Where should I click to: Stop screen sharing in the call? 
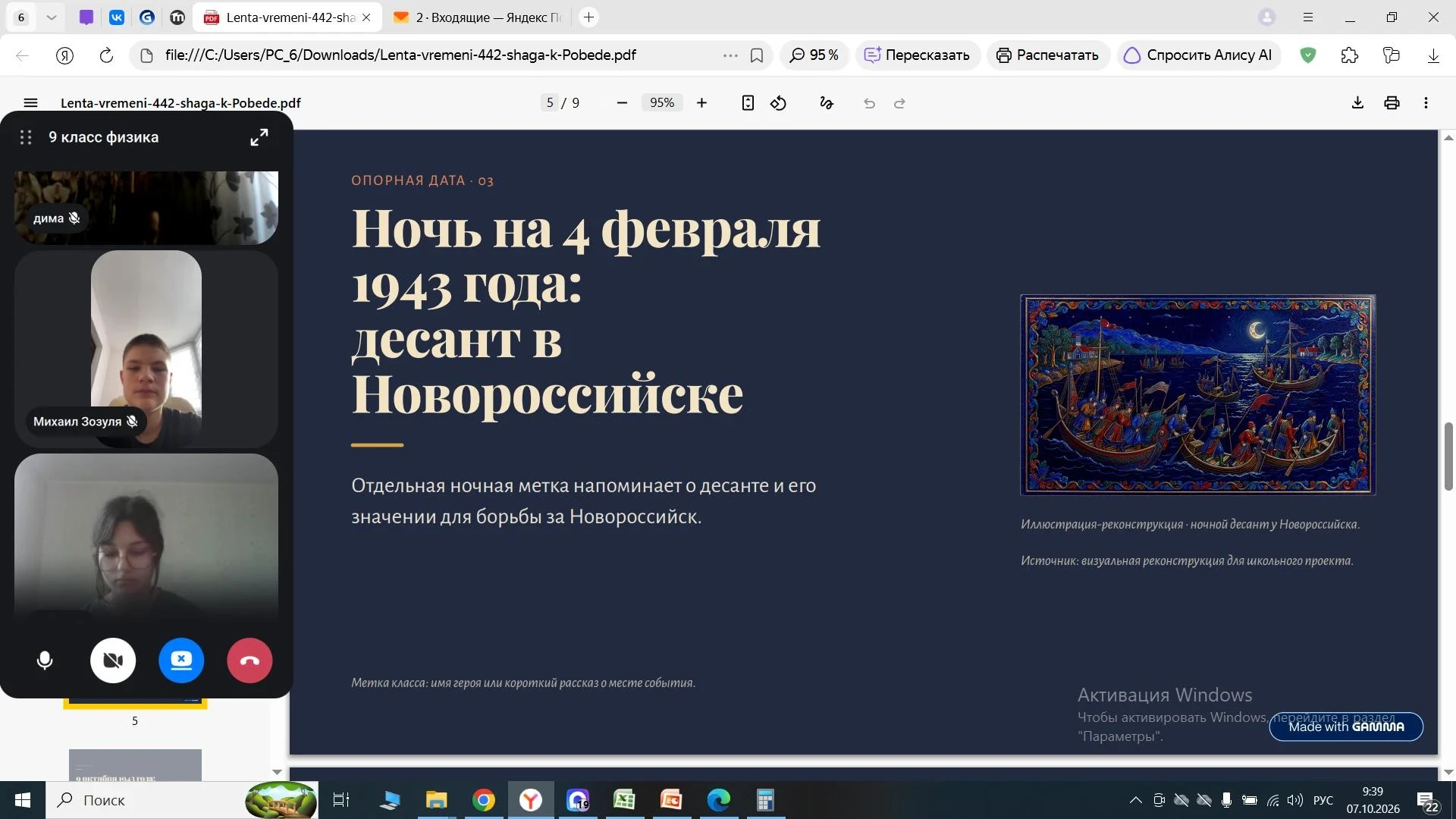point(181,661)
